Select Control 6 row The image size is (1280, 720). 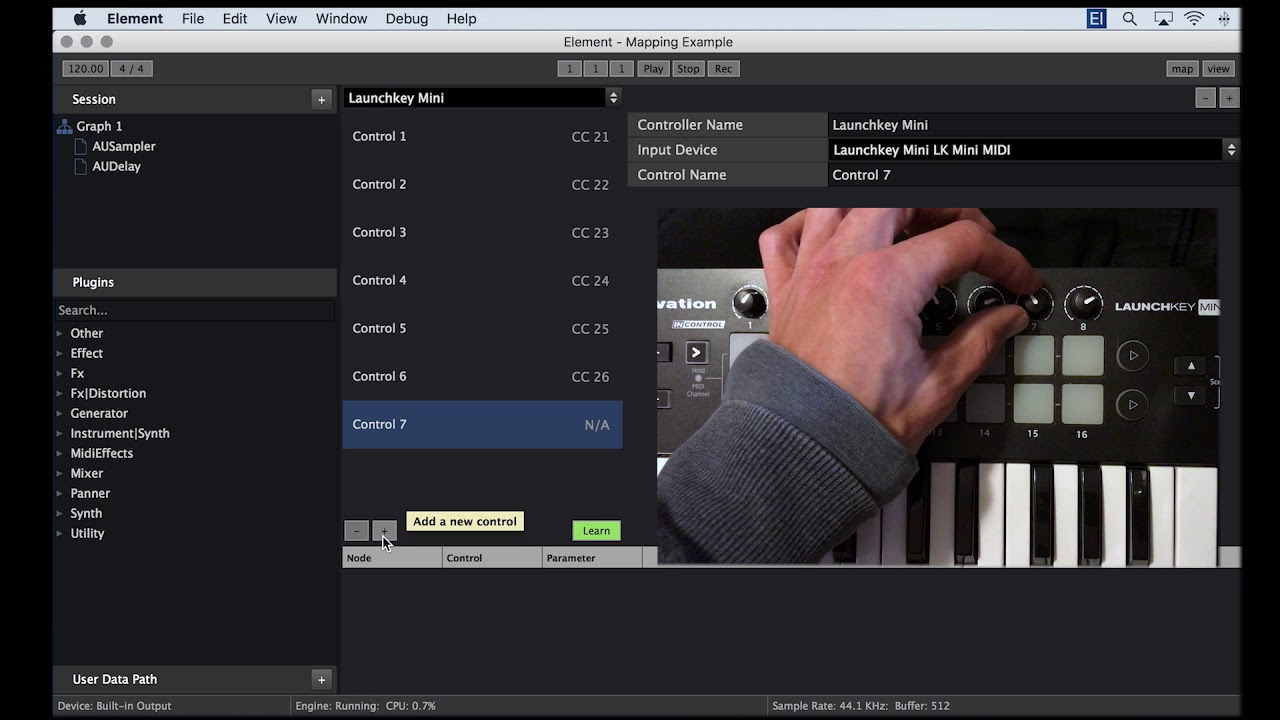tap(482, 377)
